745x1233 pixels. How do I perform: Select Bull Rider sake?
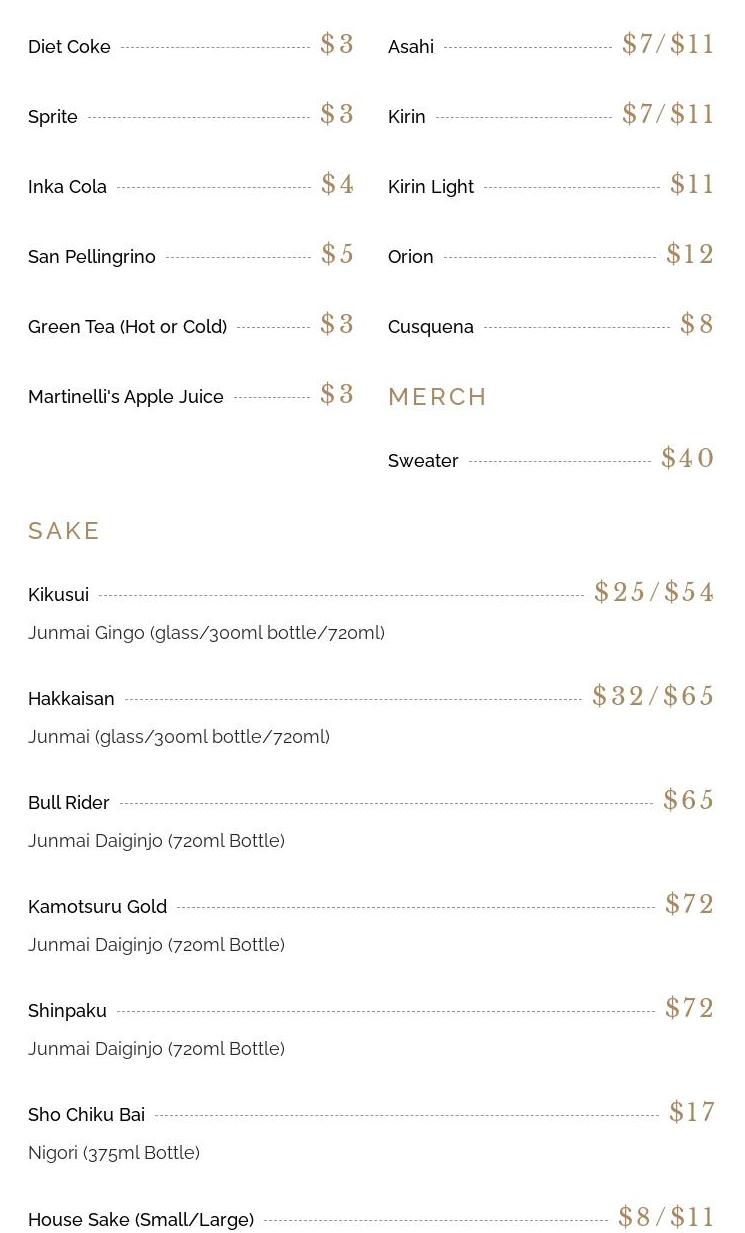click(x=69, y=803)
